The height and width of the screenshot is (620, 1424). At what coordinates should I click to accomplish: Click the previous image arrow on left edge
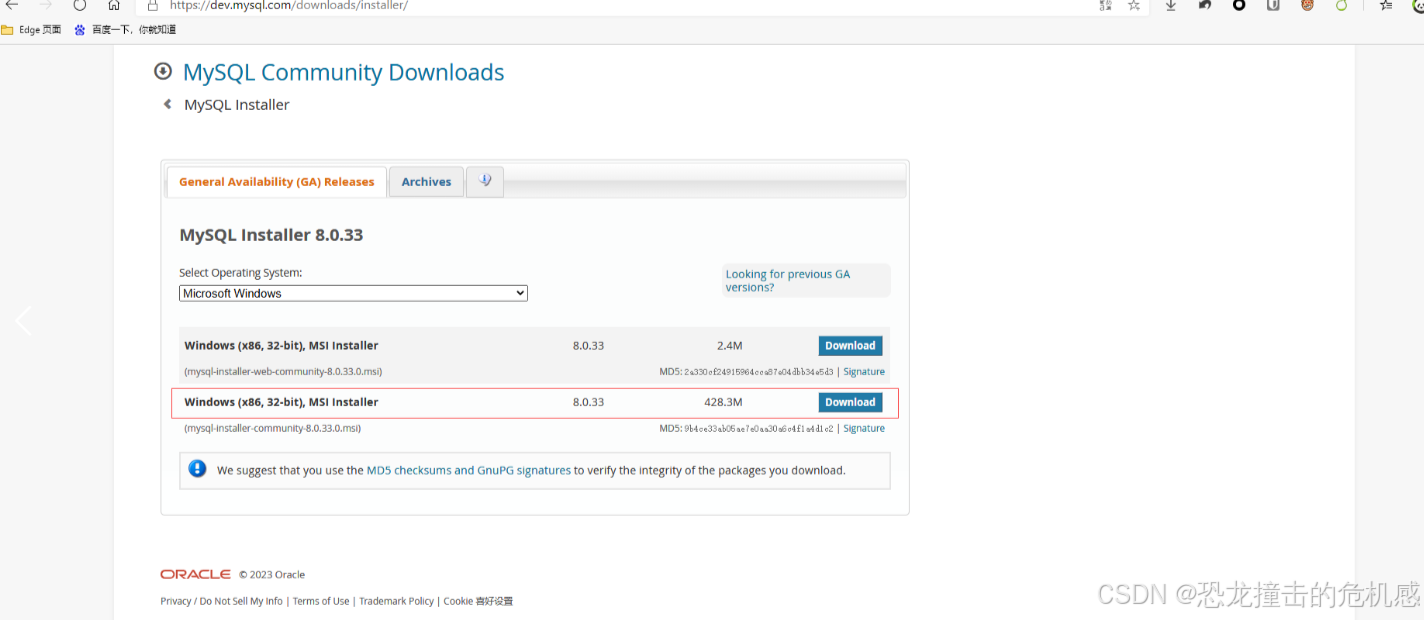click(x=24, y=321)
